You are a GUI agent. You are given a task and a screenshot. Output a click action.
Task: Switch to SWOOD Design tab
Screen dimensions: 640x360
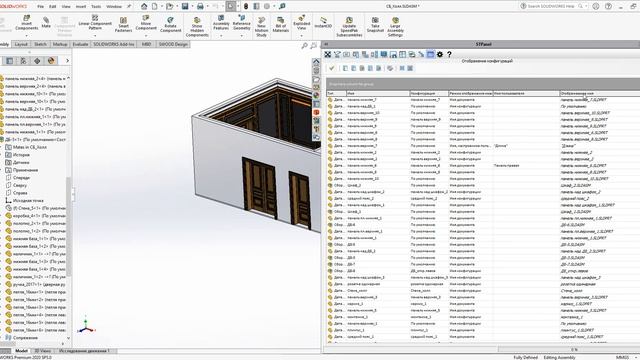[173, 44]
